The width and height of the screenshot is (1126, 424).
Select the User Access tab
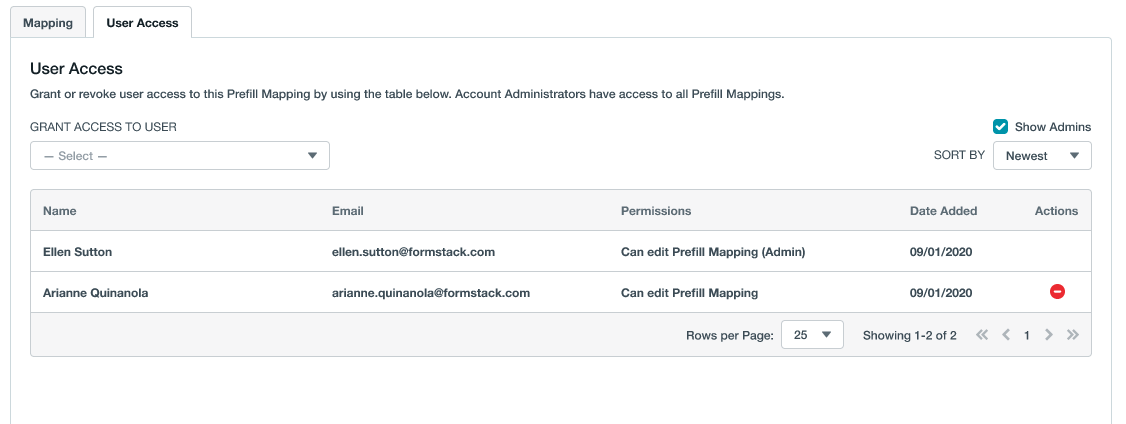click(x=142, y=22)
